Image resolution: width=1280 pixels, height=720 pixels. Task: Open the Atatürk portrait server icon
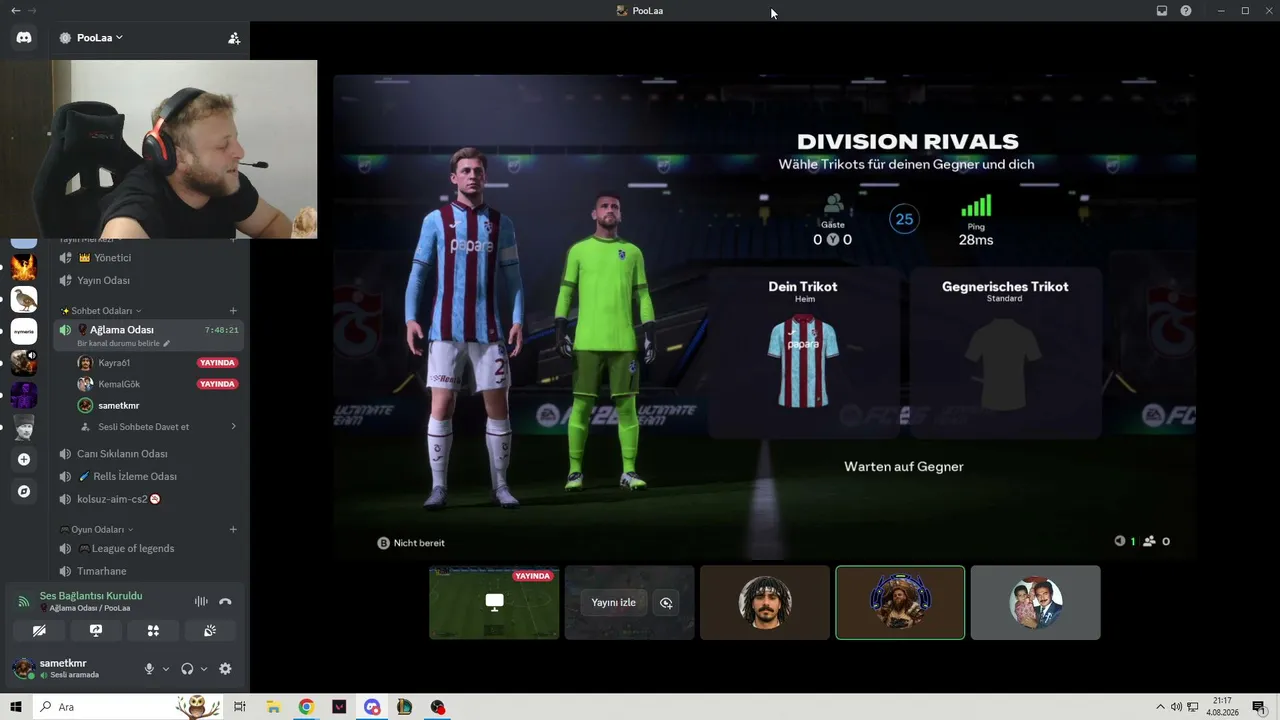click(x=24, y=427)
